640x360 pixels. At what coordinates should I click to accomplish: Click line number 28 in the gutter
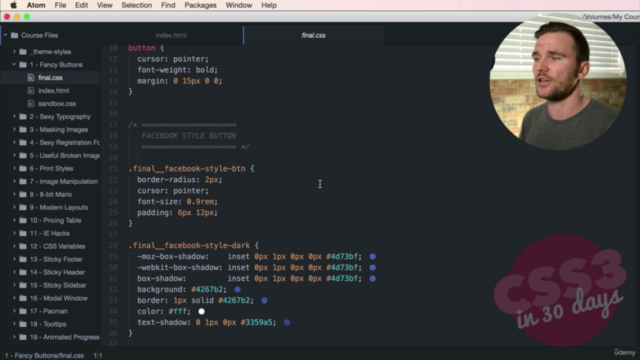[x=113, y=246]
